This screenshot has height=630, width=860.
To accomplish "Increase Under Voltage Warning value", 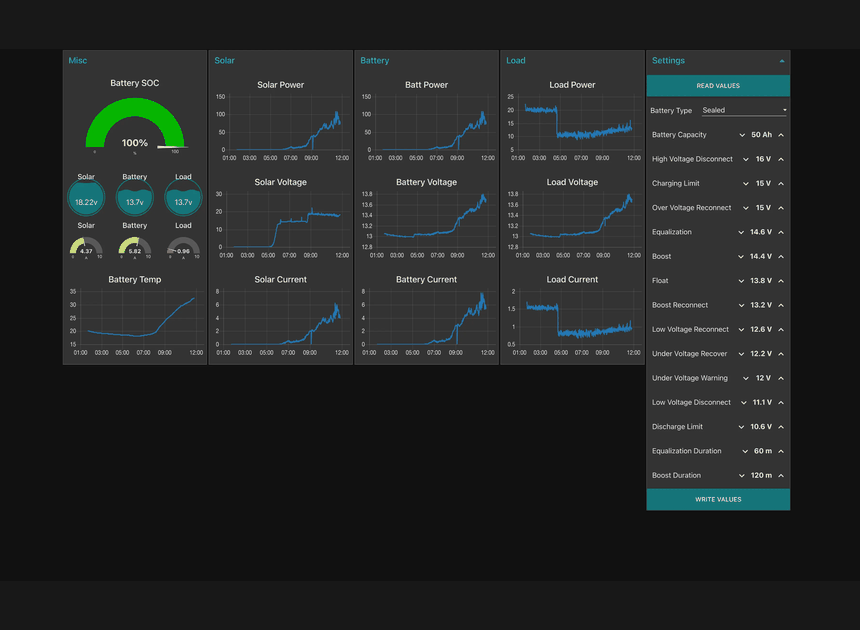I will pyautogui.click(x=781, y=378).
